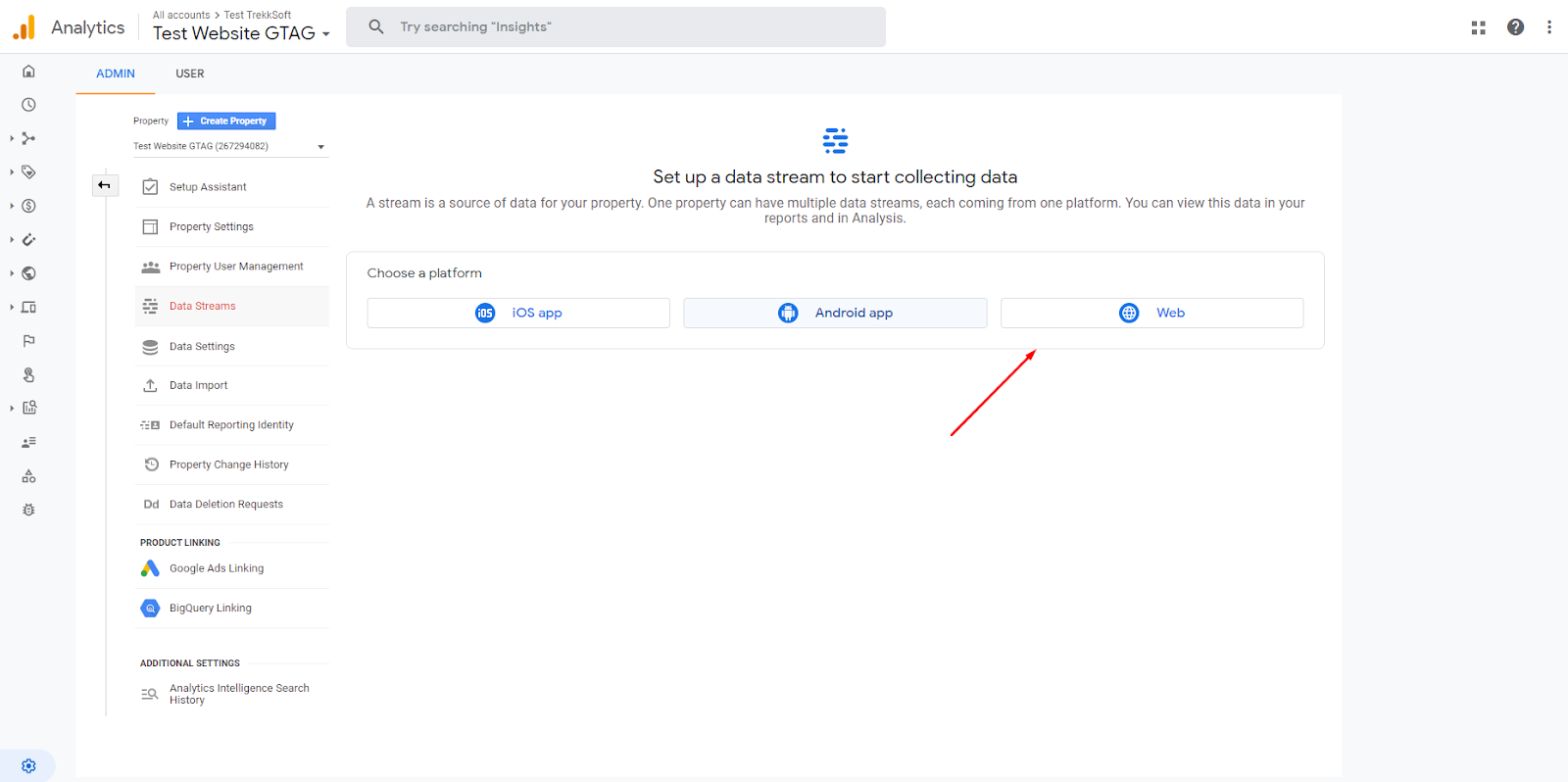The image size is (1568, 782).
Task: Open BigQuery Linking
Action: coord(211,609)
